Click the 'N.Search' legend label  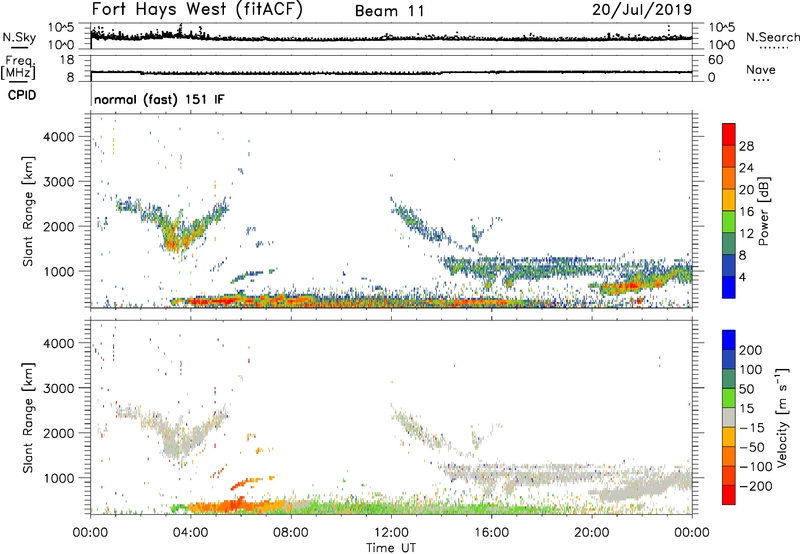click(773, 37)
